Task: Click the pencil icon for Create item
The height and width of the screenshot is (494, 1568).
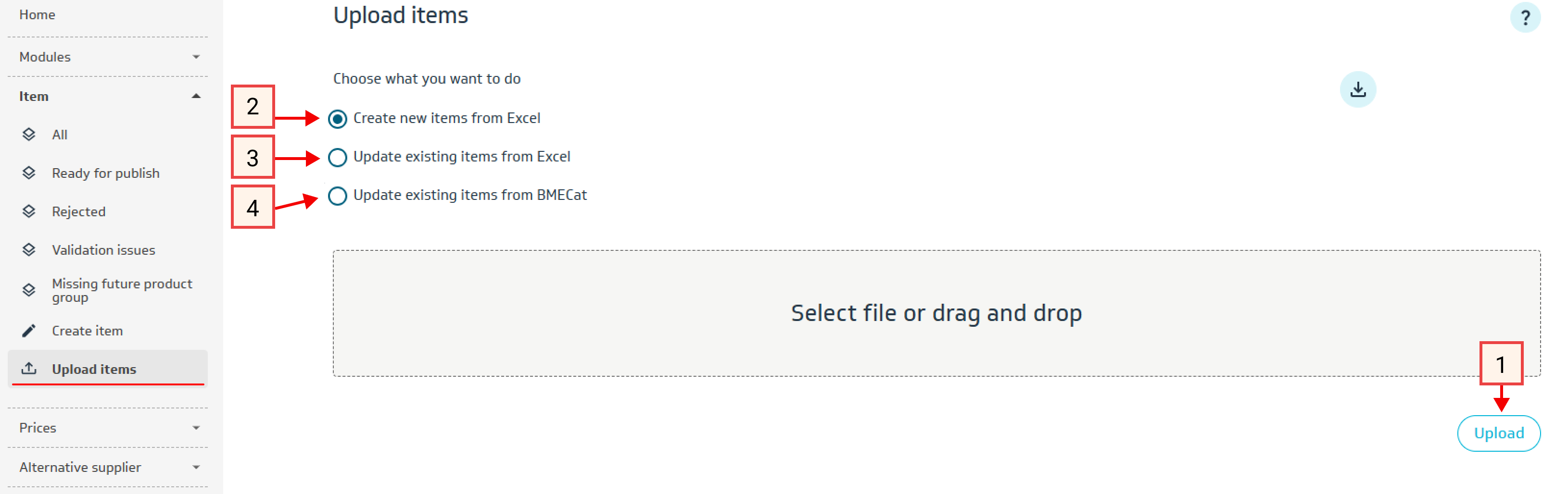Action: click(28, 331)
